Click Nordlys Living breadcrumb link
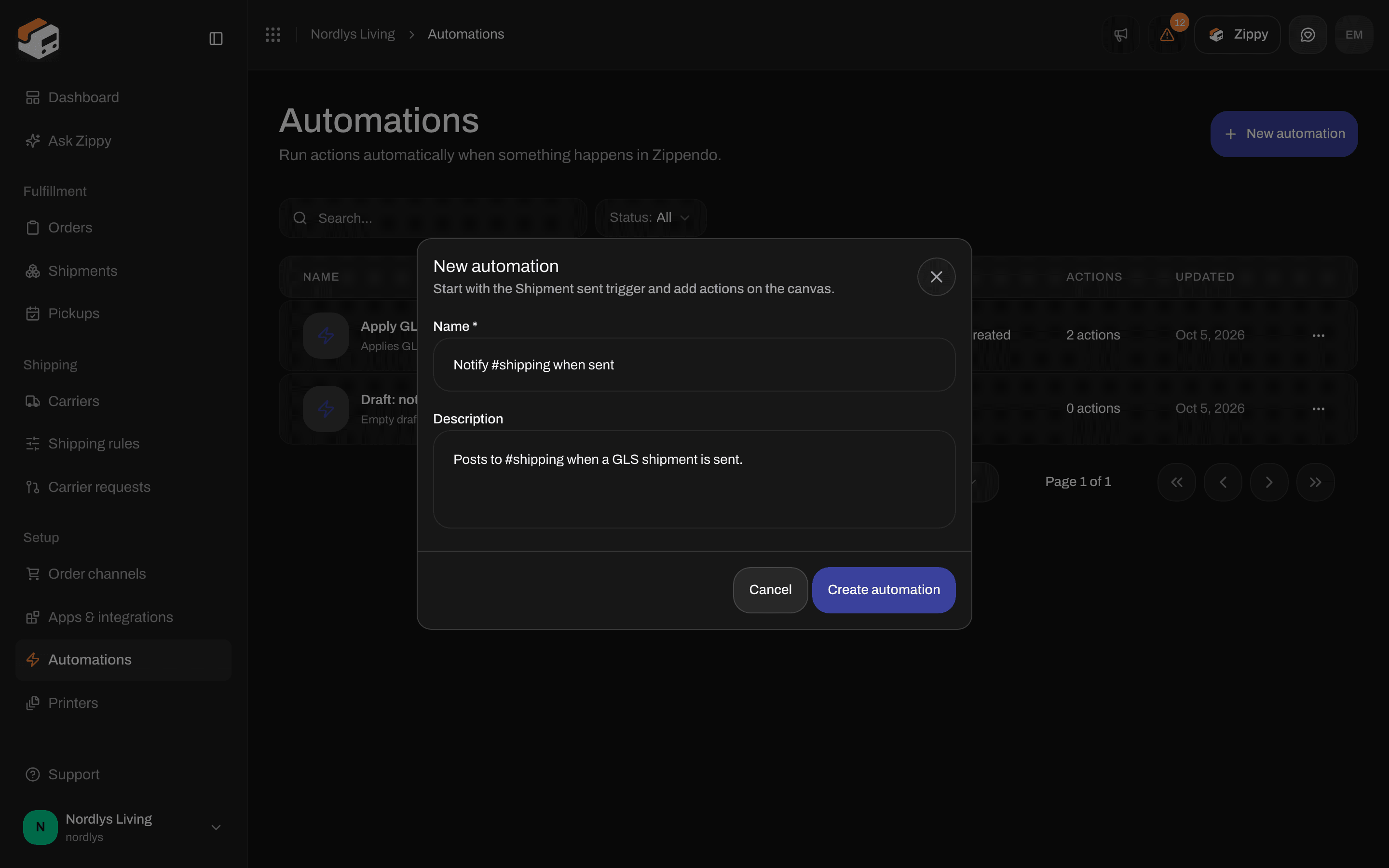The image size is (1389, 868). coord(353,34)
